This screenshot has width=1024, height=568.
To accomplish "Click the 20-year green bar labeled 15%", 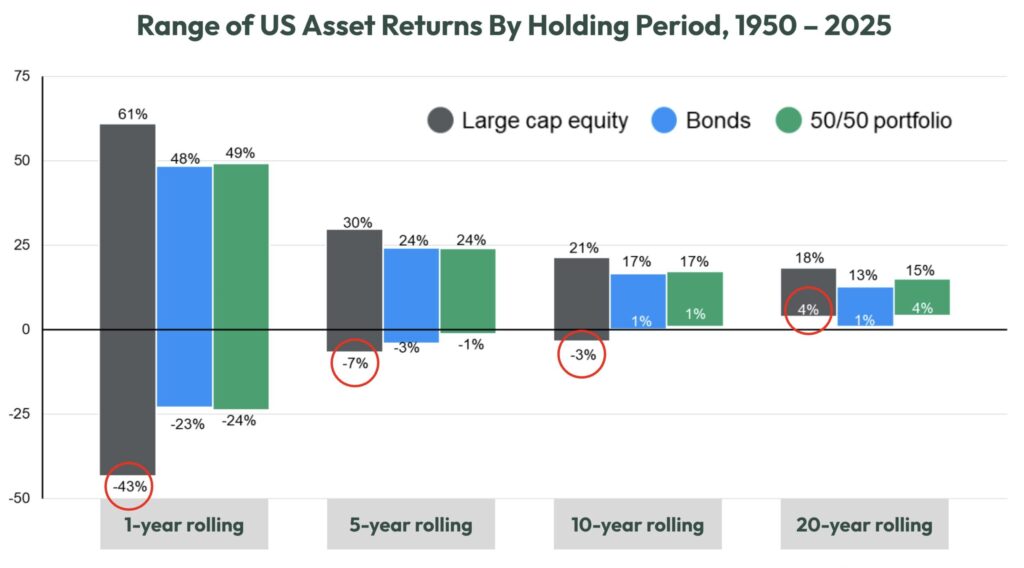I will point(922,297).
